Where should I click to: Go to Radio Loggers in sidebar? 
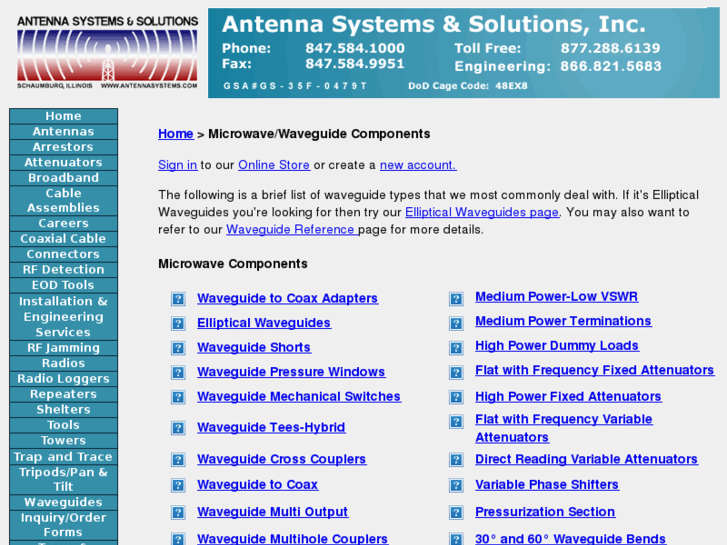tap(64, 378)
